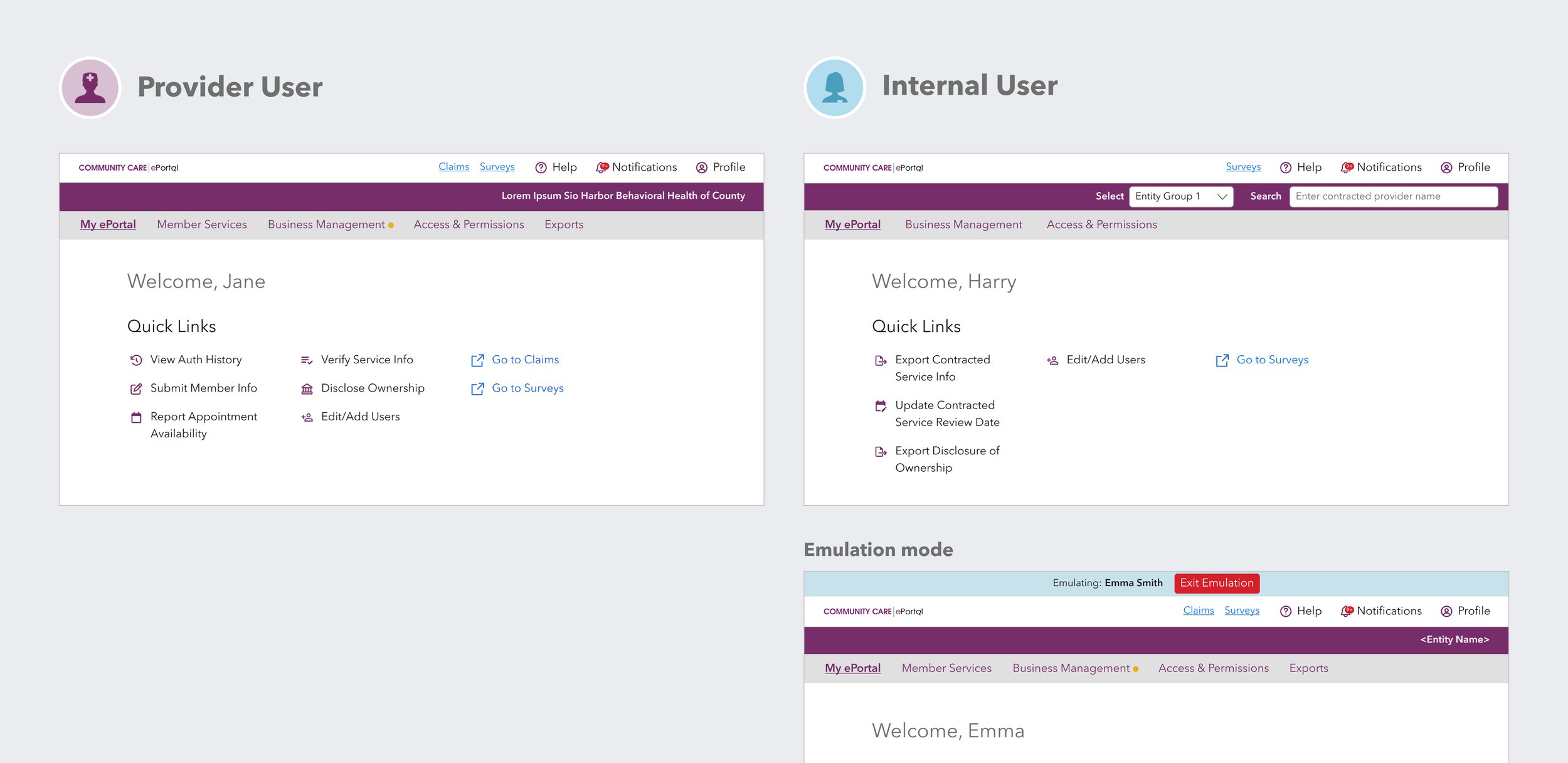Click the notification bell in Provider portal
The image size is (1568, 763).
point(601,168)
